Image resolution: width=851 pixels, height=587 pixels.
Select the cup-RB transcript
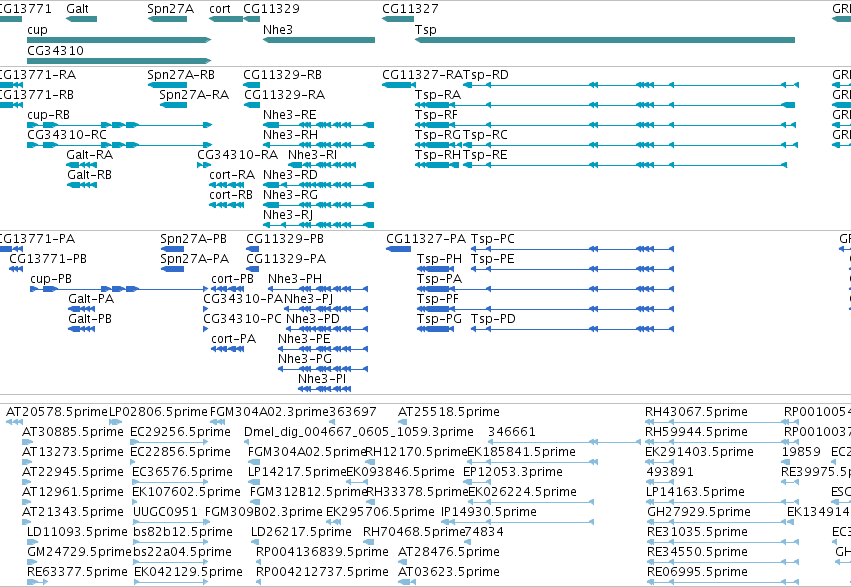(x=119, y=125)
